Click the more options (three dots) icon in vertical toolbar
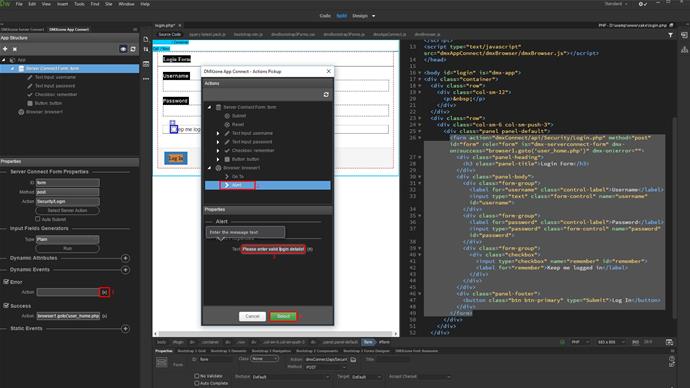The image size is (690, 388). click(146, 79)
